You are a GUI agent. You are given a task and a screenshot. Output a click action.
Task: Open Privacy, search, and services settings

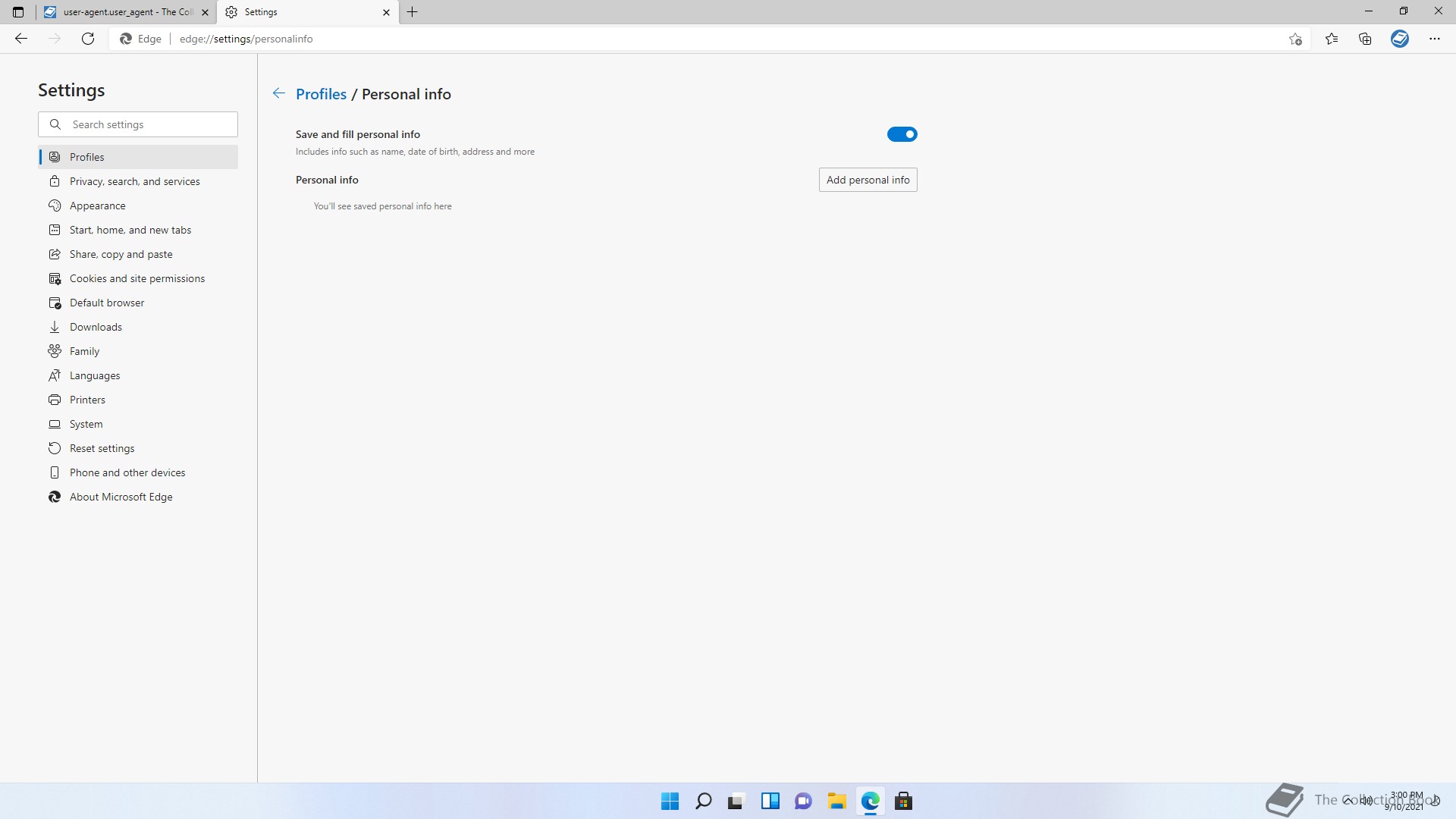click(134, 181)
